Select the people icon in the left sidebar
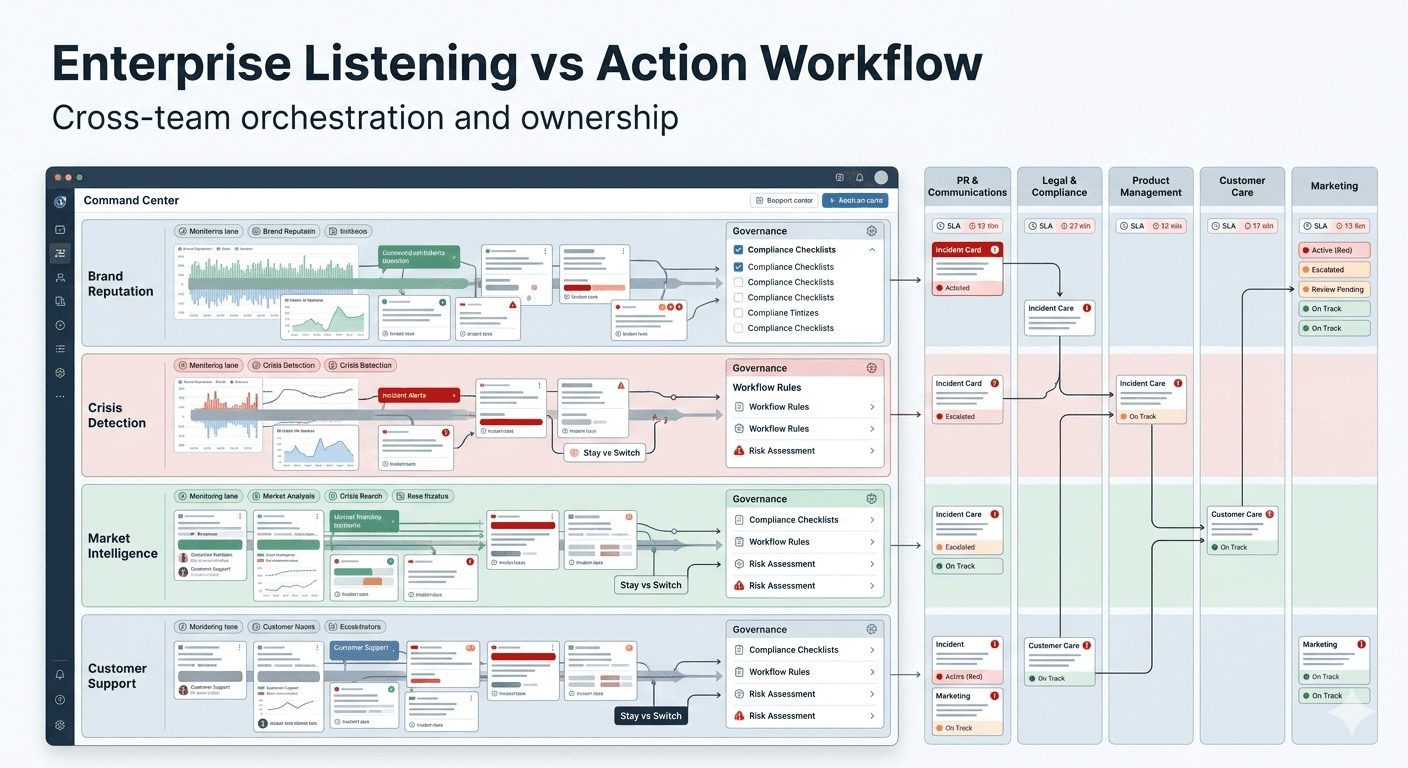The height and width of the screenshot is (768, 1408). [59, 277]
